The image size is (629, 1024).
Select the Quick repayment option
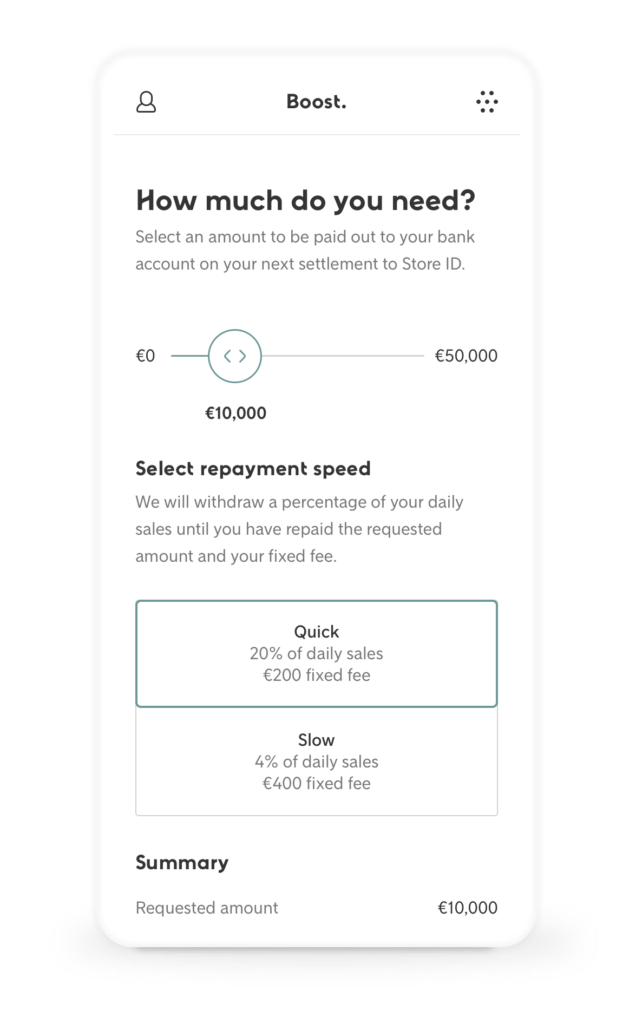point(316,654)
